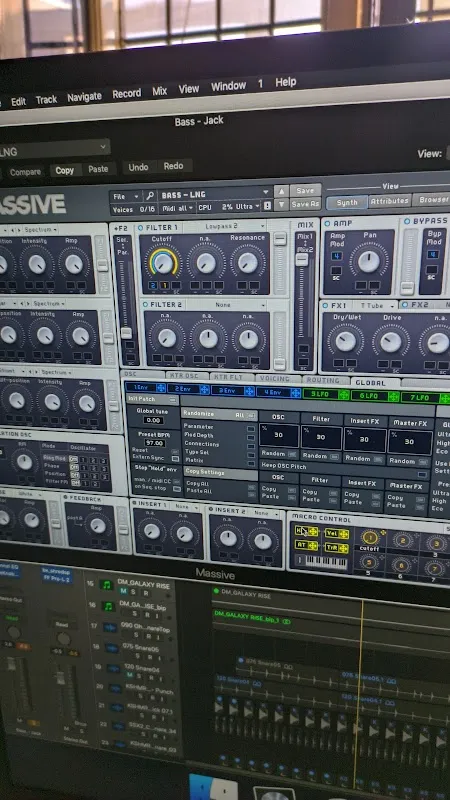Image resolution: width=450 pixels, height=800 pixels.
Task: Click the mini keyboard in Macro Control
Action: click(326, 562)
